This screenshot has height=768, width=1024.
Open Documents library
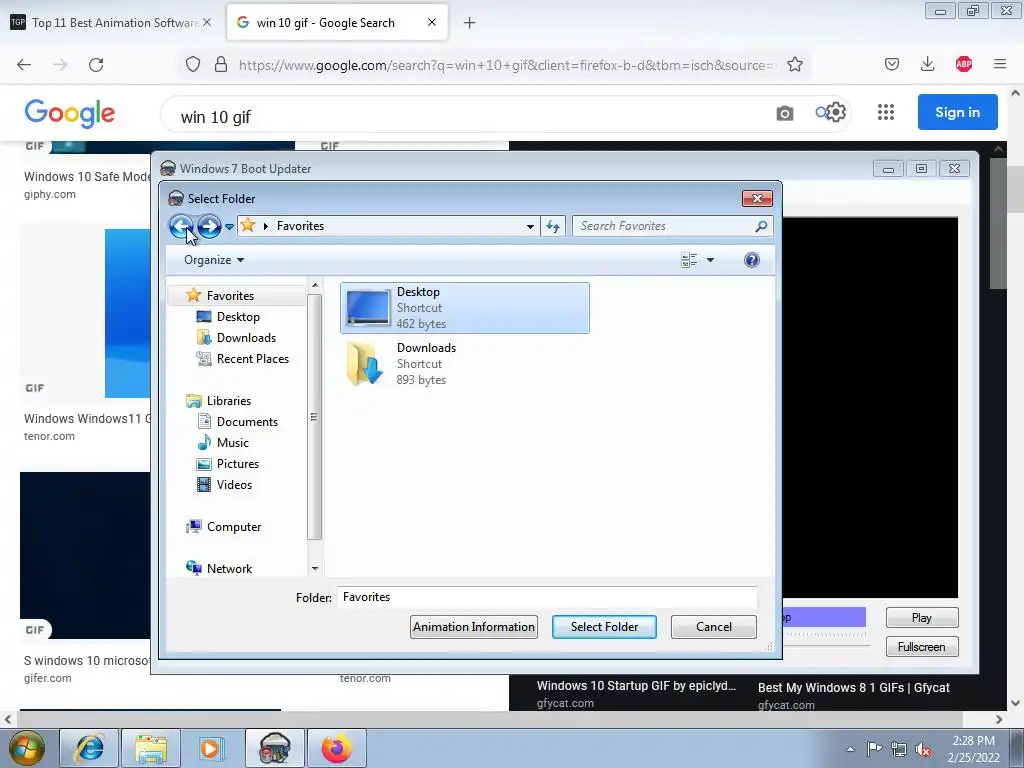click(x=247, y=422)
